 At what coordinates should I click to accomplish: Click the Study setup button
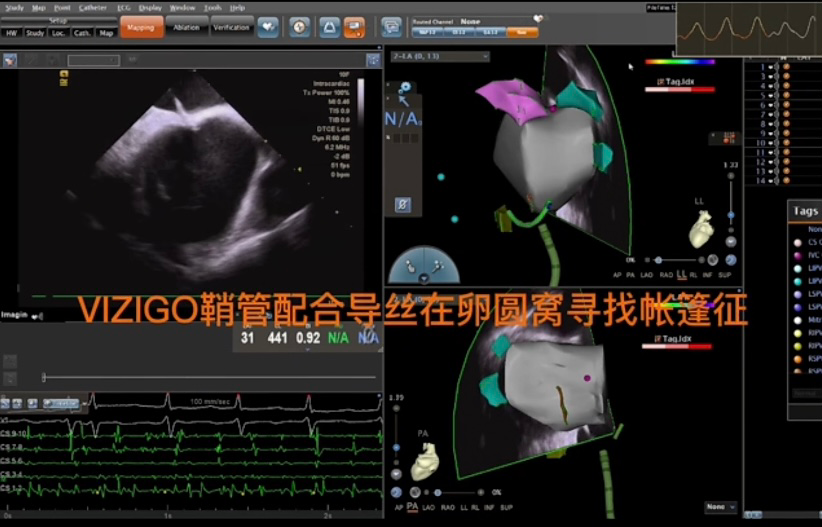(x=35, y=33)
